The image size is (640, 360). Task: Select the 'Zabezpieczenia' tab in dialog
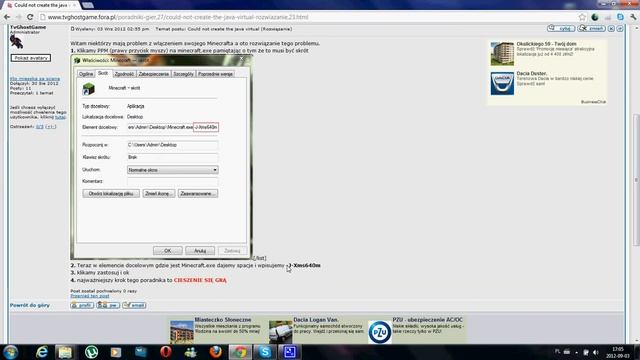(x=153, y=74)
